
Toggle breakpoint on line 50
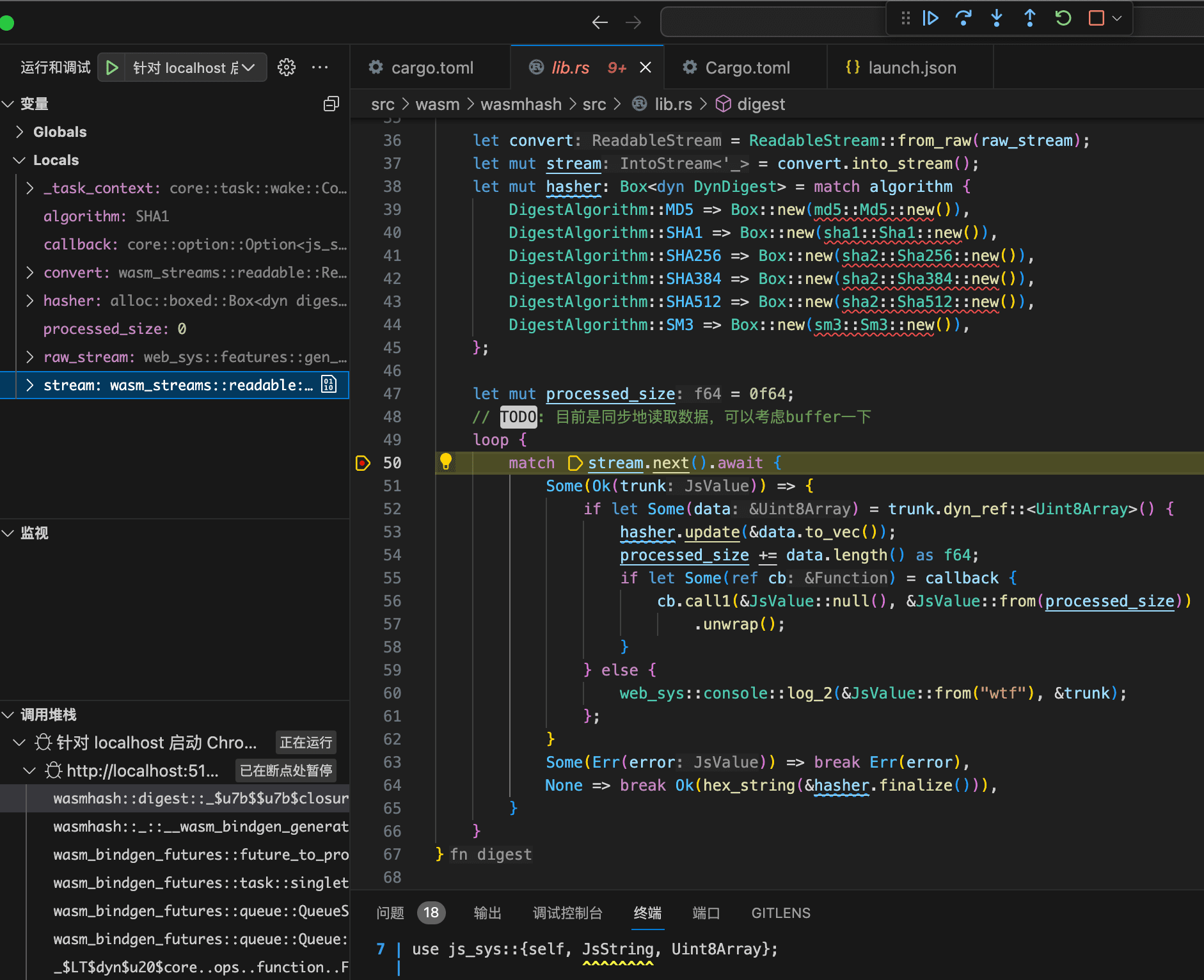363,462
